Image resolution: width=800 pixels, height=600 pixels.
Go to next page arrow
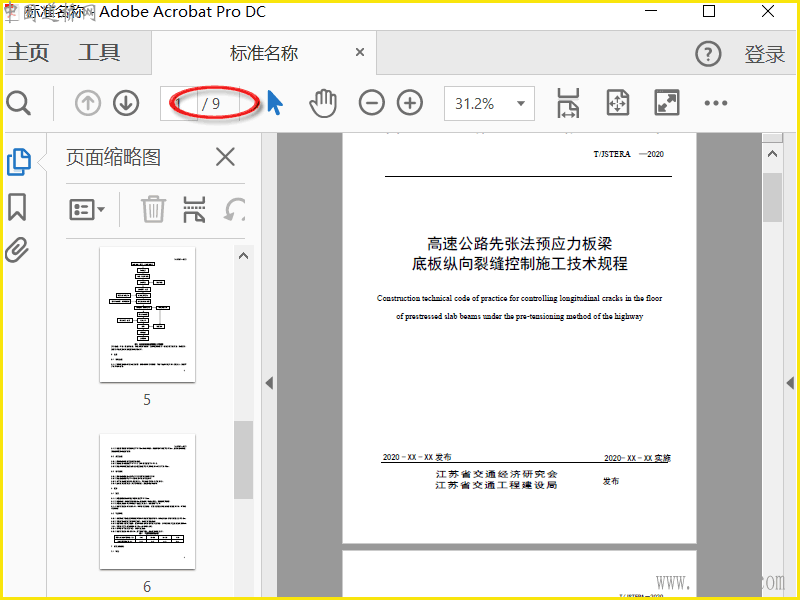tap(126, 104)
